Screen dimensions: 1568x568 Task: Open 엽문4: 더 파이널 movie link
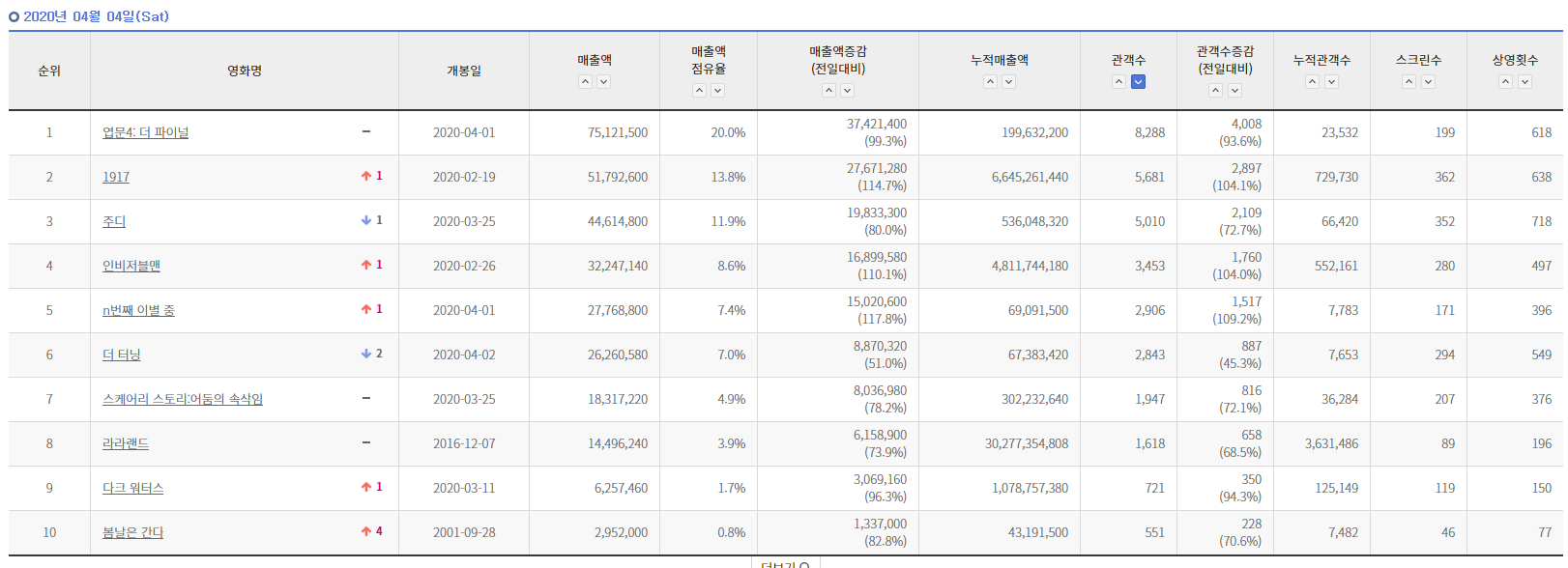(146, 132)
